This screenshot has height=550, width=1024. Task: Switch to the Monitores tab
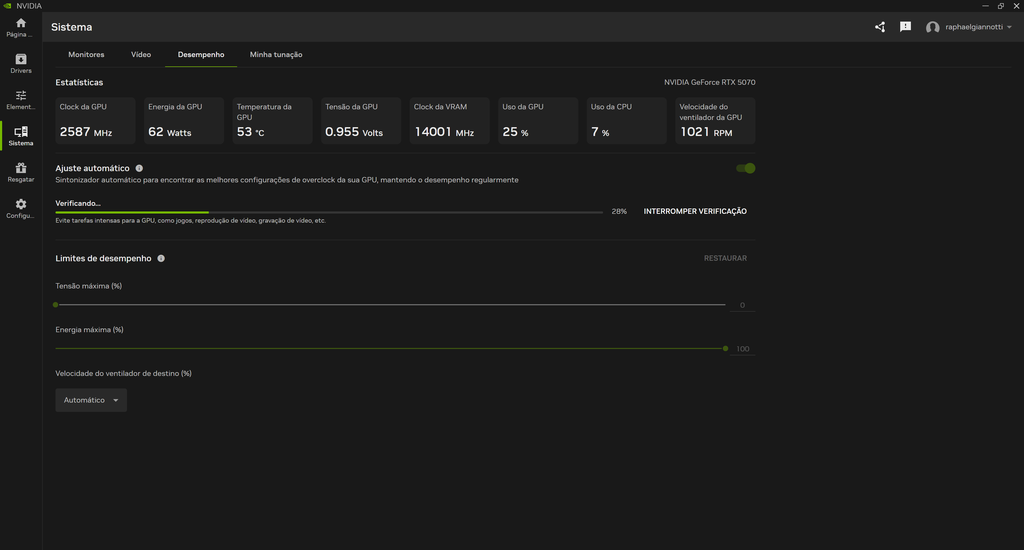[x=86, y=54]
